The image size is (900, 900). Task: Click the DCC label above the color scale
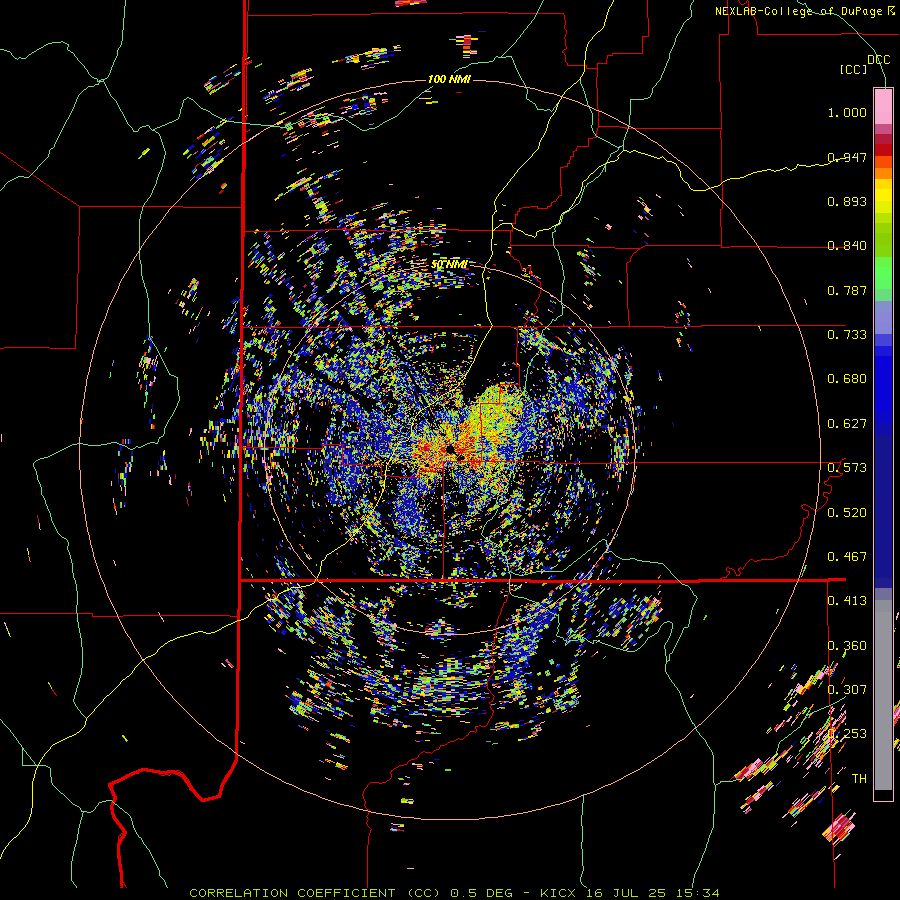point(878,60)
